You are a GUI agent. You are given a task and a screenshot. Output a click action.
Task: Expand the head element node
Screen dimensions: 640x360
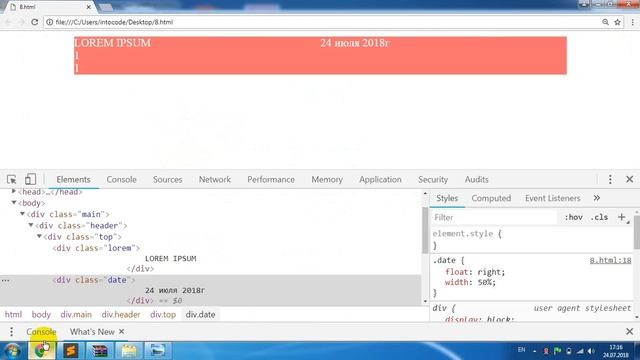coord(14,191)
